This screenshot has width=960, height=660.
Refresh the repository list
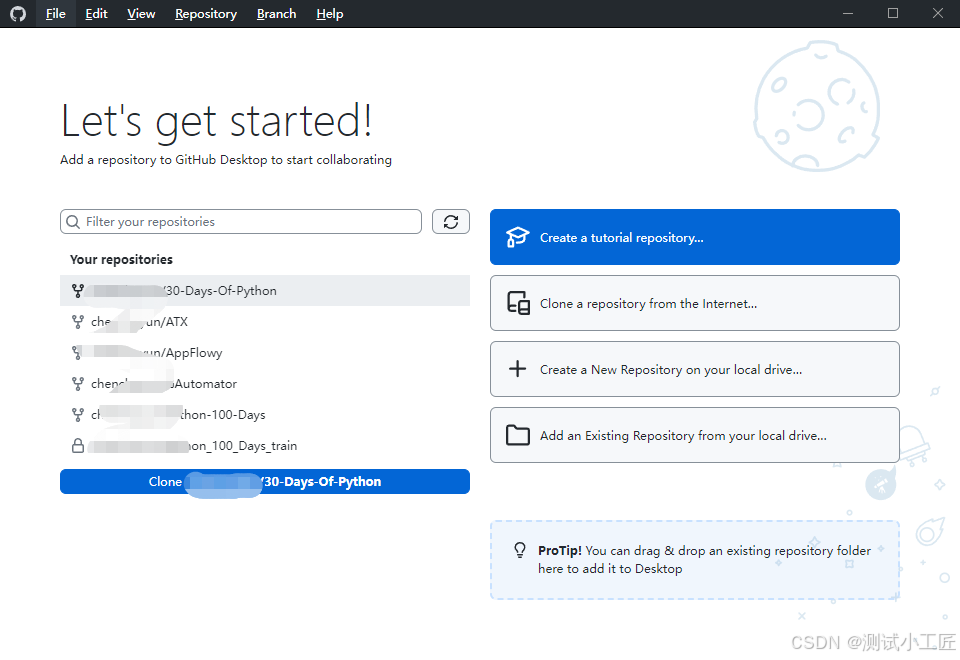pos(451,222)
